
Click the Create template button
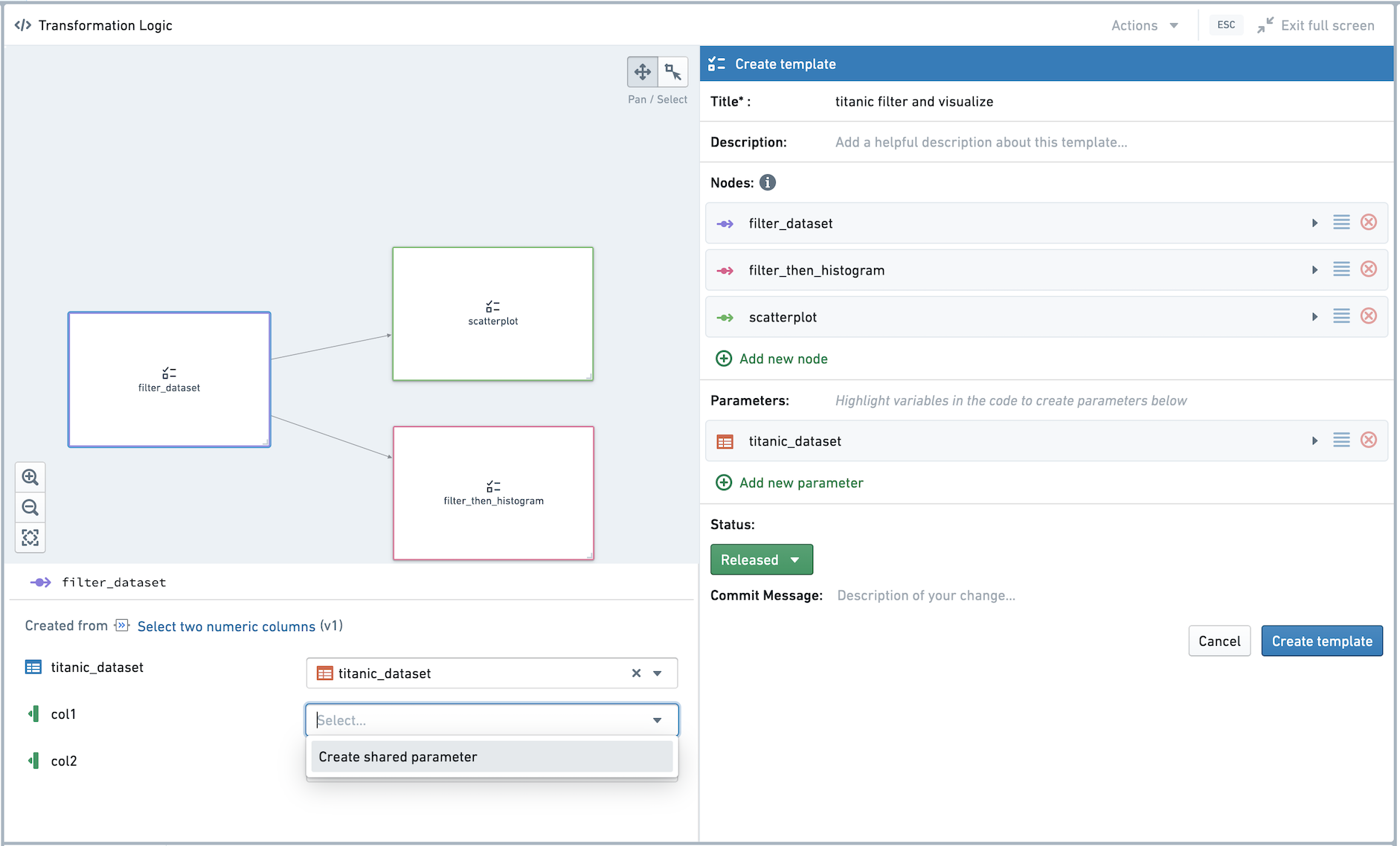click(1322, 641)
